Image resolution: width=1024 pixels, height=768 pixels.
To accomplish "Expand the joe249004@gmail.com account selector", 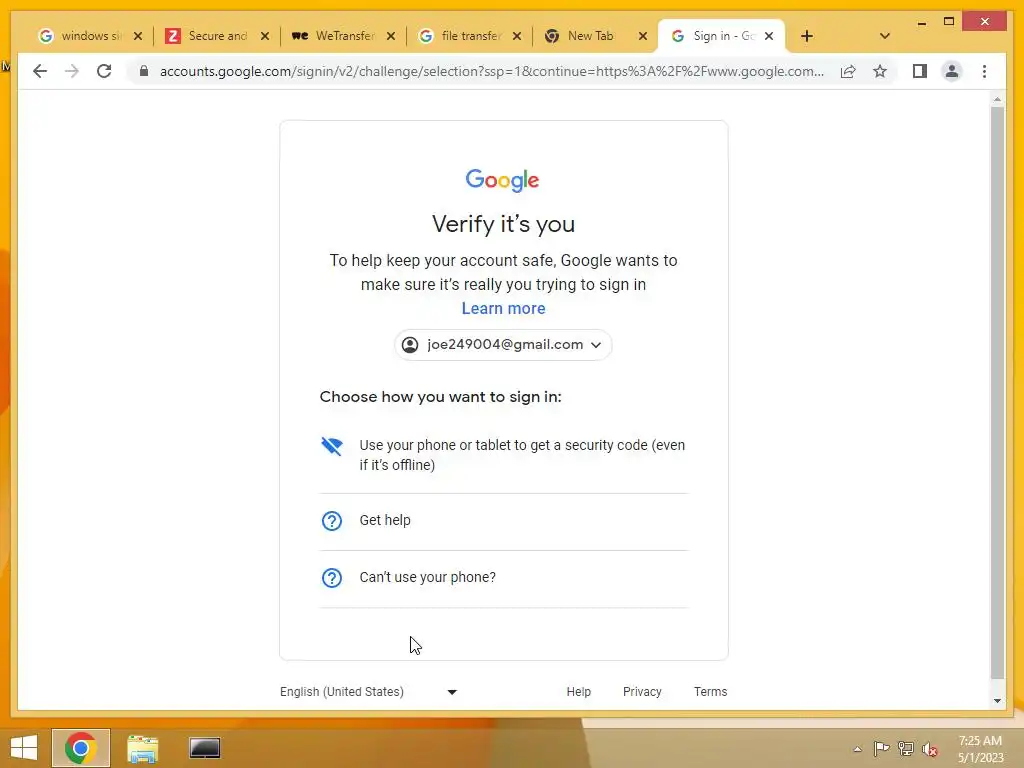I will [503, 345].
